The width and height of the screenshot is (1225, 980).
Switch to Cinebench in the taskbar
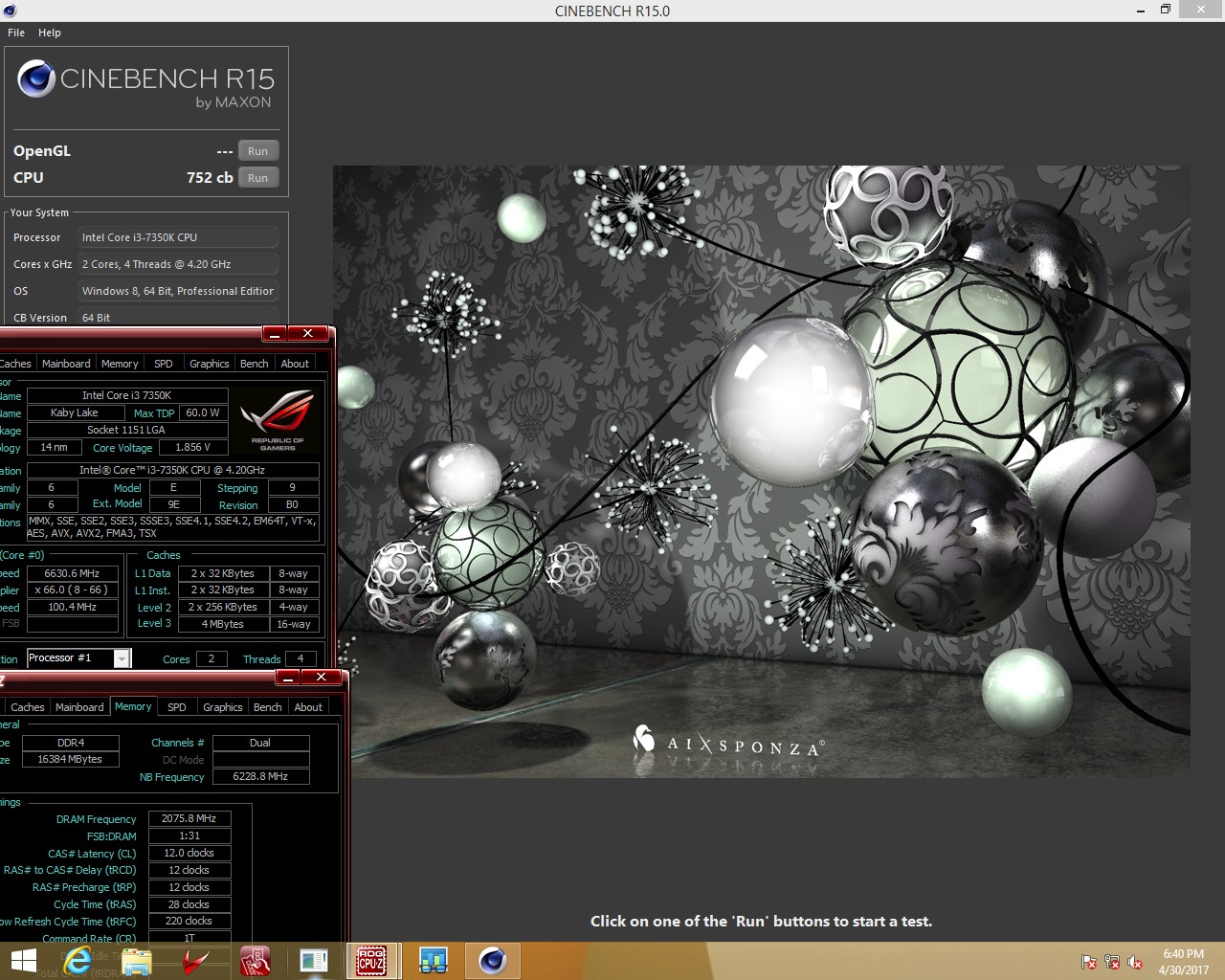pyautogui.click(x=493, y=961)
